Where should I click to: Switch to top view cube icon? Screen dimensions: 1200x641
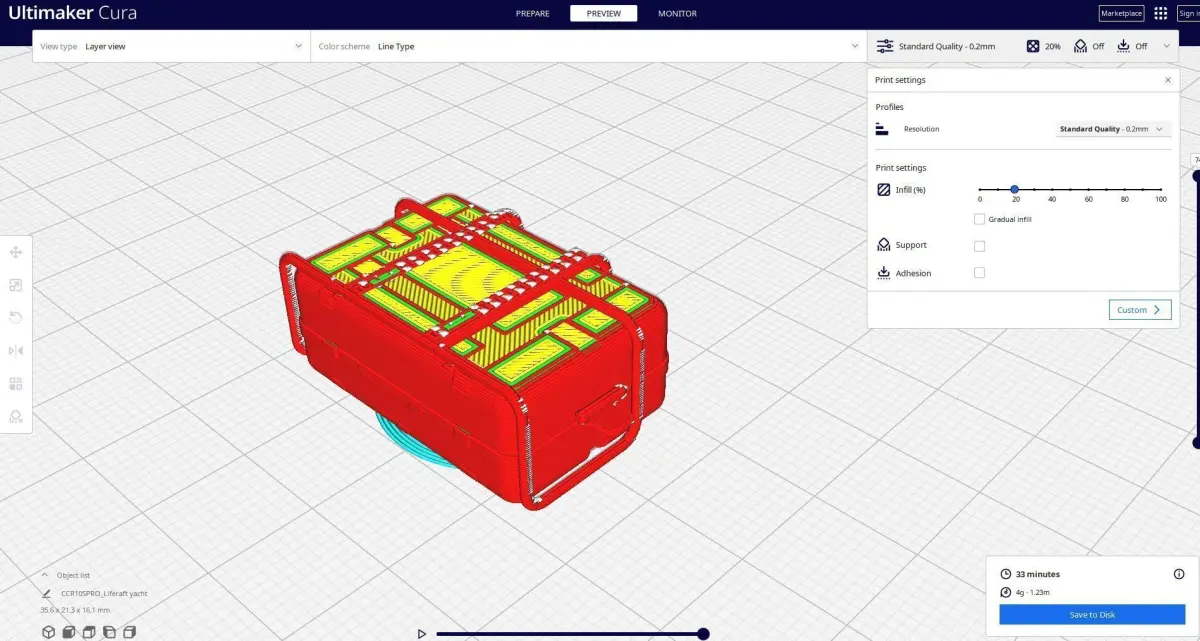coord(89,632)
